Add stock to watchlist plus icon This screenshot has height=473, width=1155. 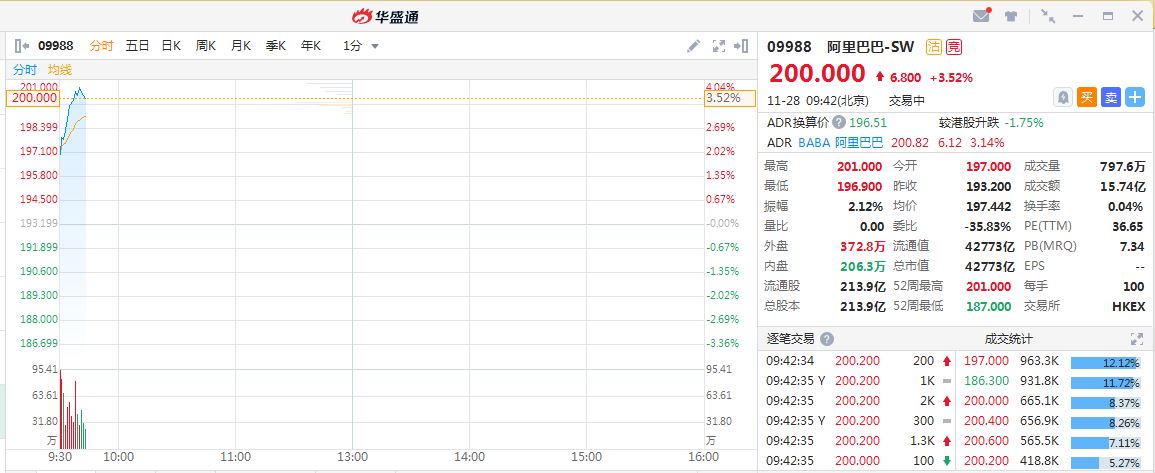(x=1134, y=97)
